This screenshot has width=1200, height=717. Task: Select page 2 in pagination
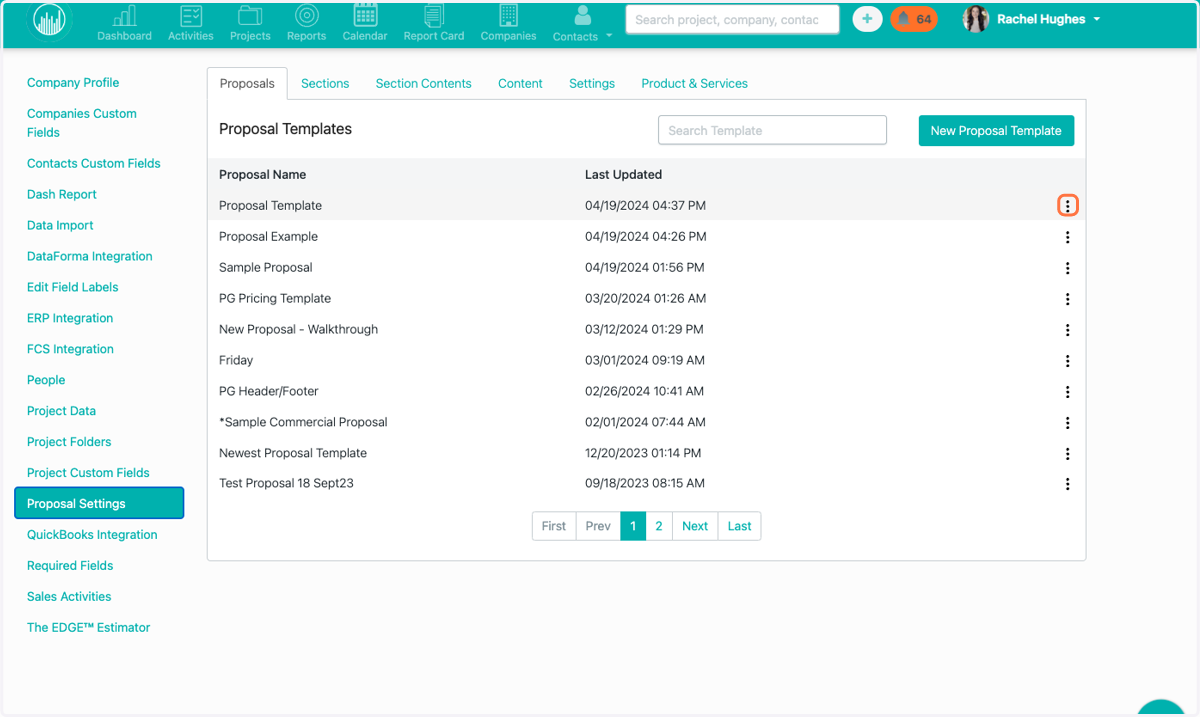[x=659, y=526]
